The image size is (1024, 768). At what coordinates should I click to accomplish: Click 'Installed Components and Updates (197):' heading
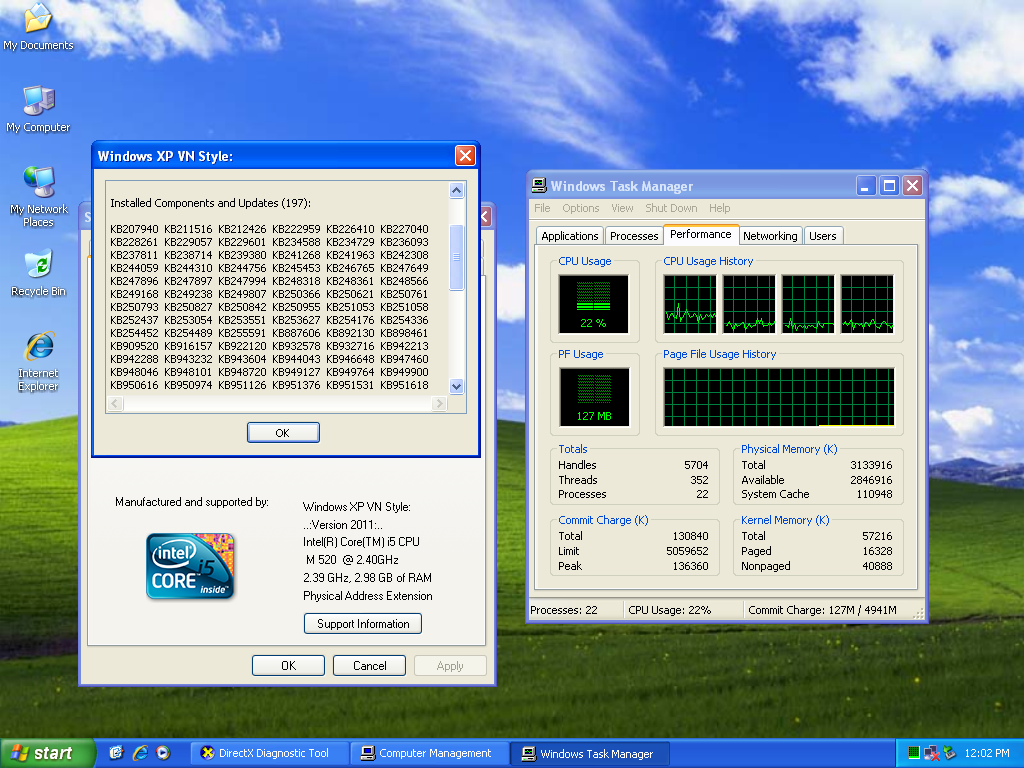pyautogui.click(x=210, y=203)
